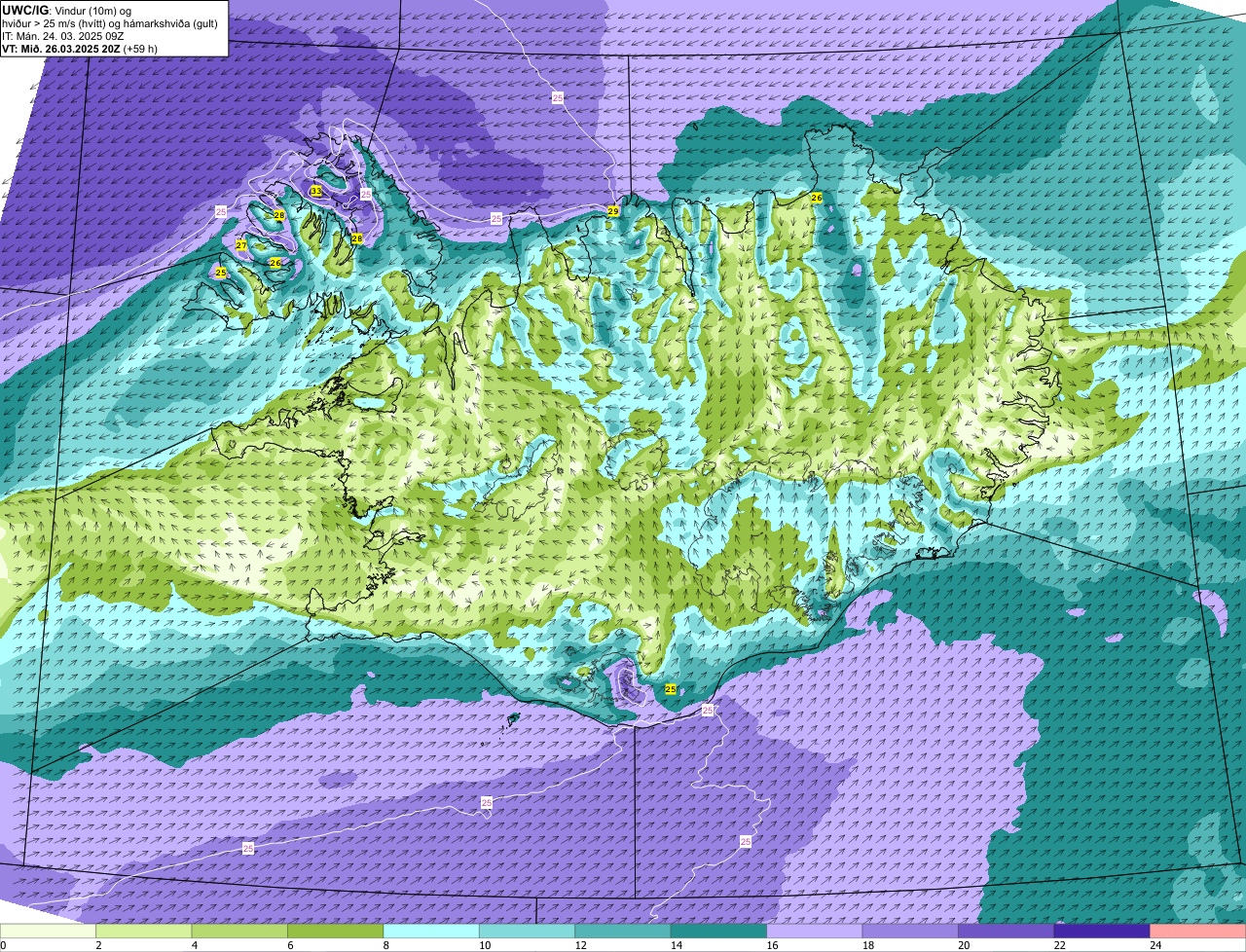Select the dark teal 14–16 m/s swatch

coord(718,931)
